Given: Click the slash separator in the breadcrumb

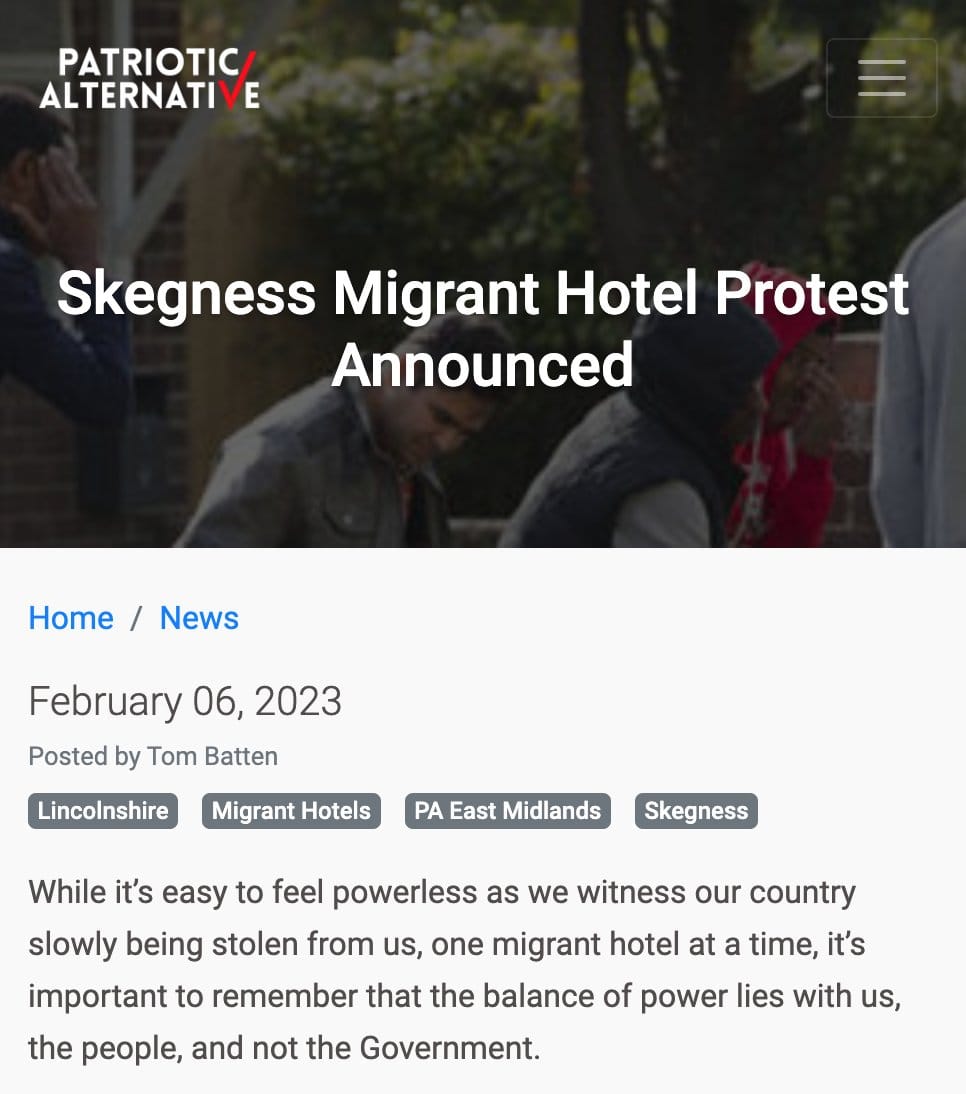Looking at the screenshot, I should pos(136,618).
